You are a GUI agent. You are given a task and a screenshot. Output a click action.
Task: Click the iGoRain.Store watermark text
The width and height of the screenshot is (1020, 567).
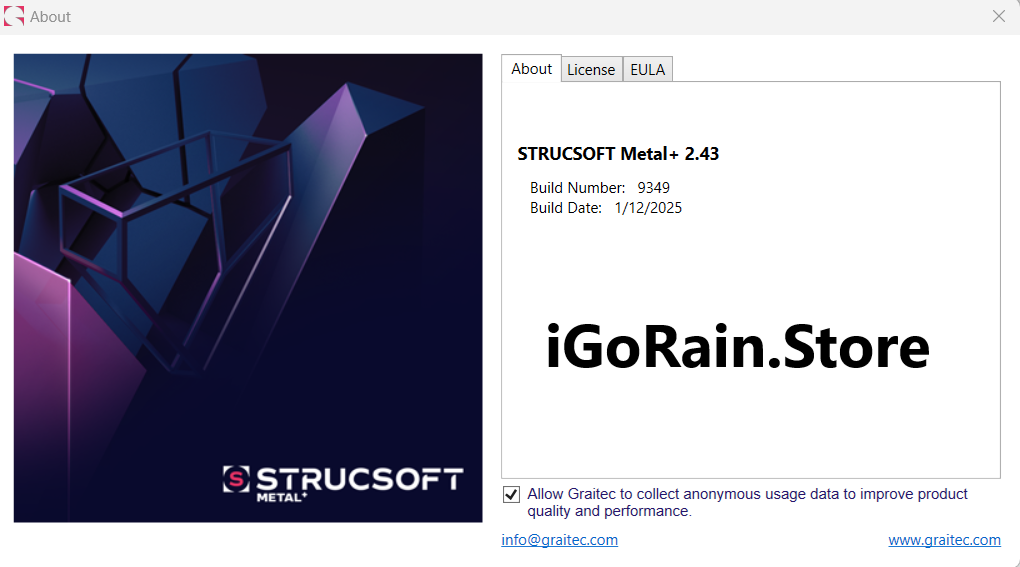737,348
